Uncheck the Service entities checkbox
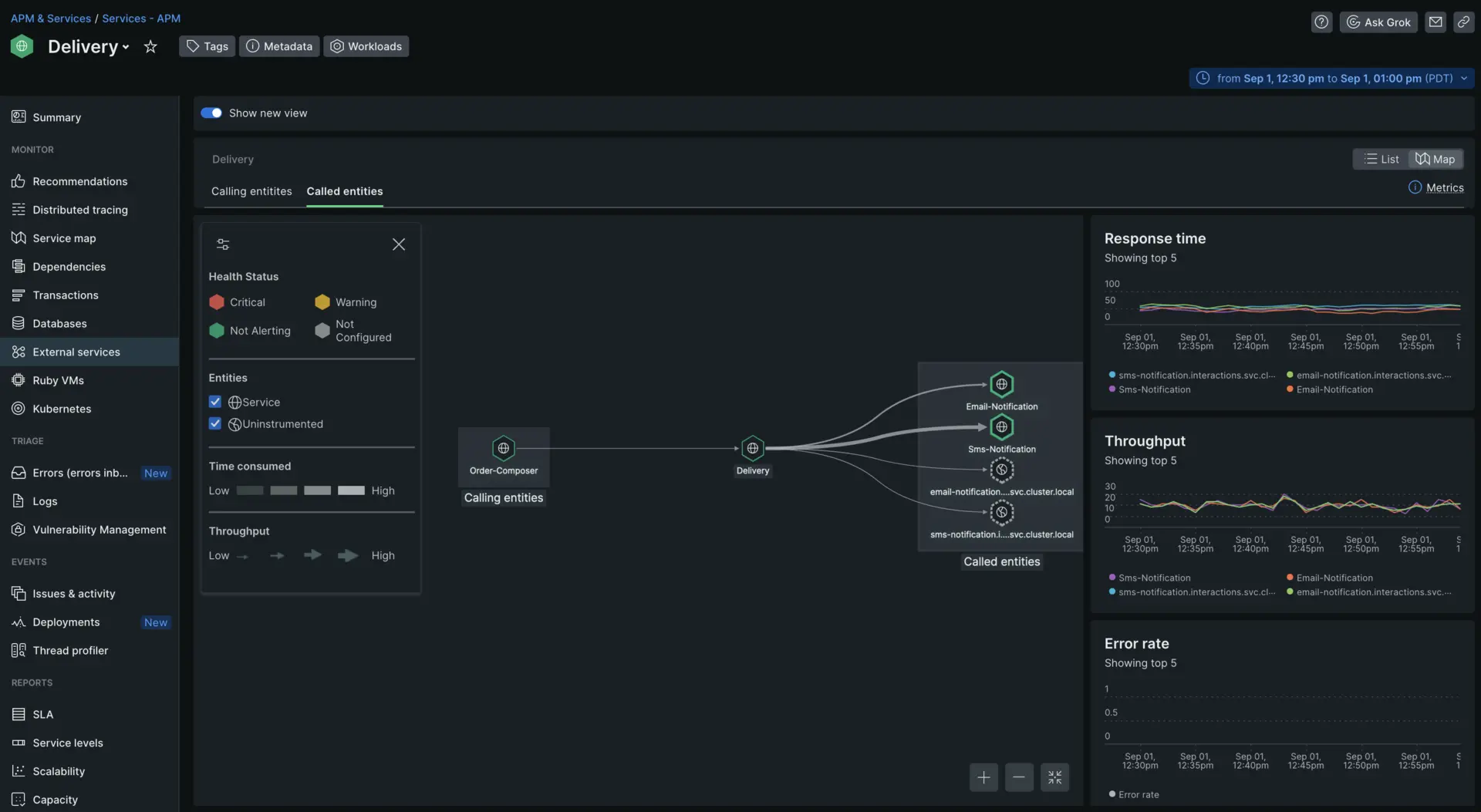 click(x=215, y=403)
